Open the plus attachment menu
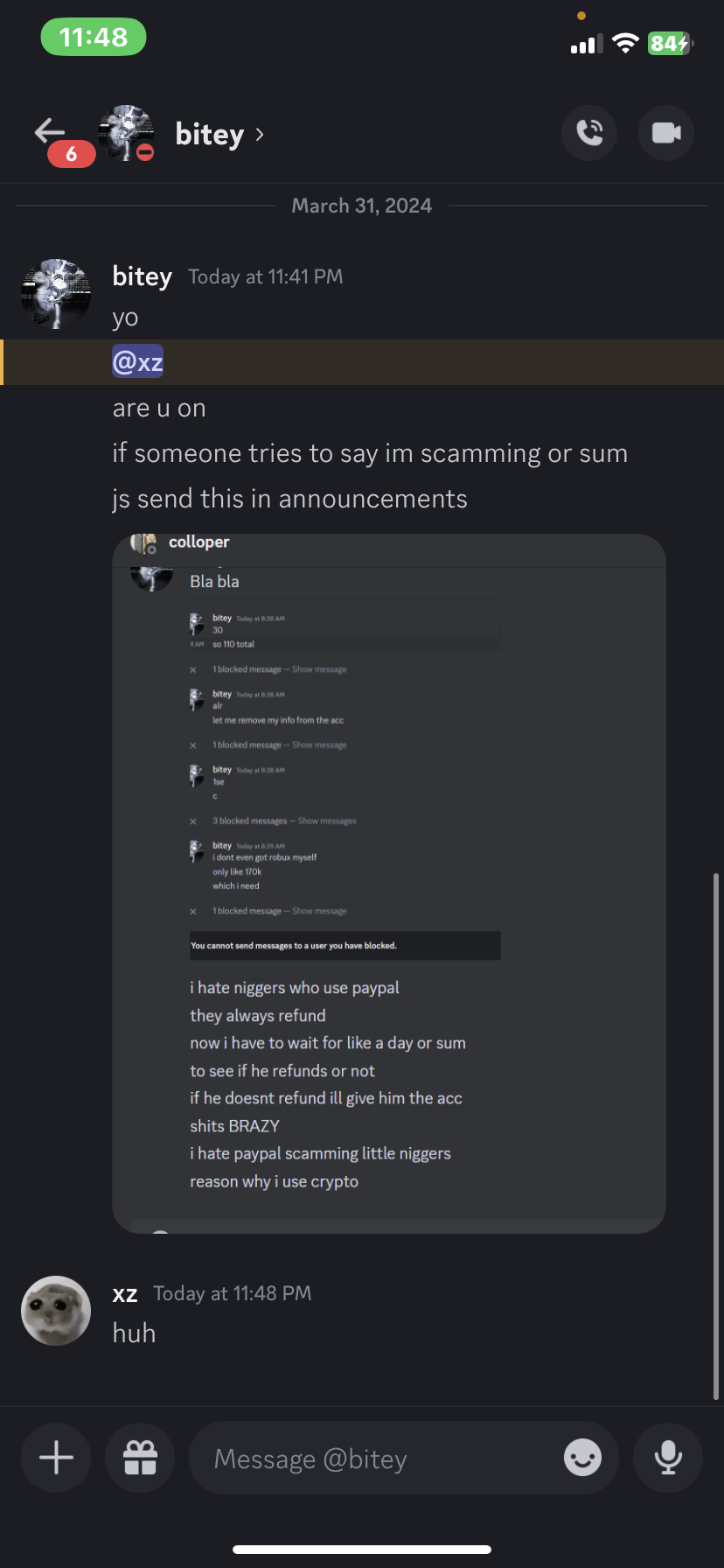 (x=56, y=1458)
